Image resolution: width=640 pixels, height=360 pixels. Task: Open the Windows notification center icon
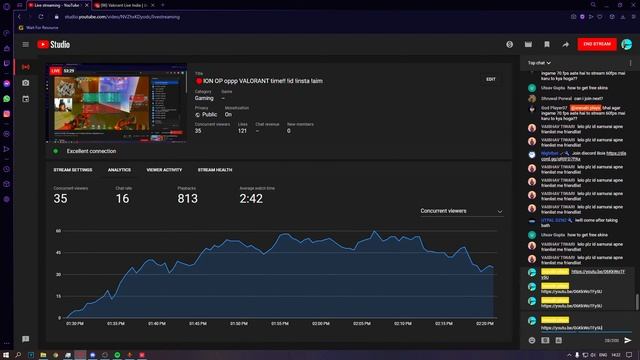629,355
